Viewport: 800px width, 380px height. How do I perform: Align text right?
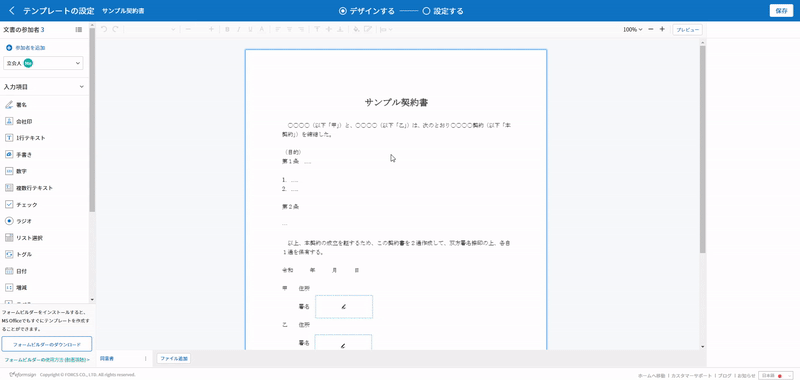(x=301, y=29)
